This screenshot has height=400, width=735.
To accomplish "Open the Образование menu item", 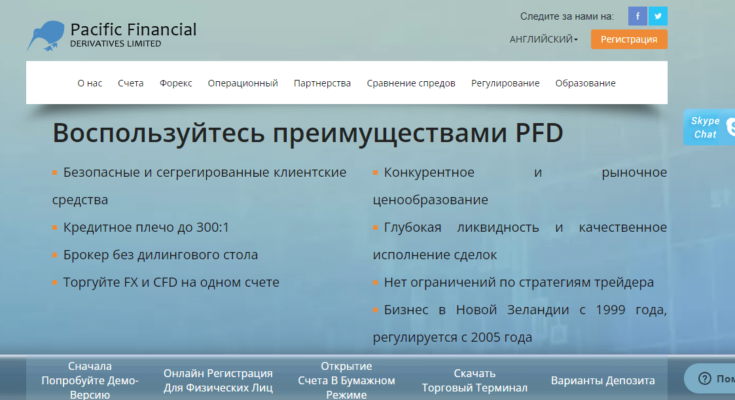I will (x=585, y=83).
